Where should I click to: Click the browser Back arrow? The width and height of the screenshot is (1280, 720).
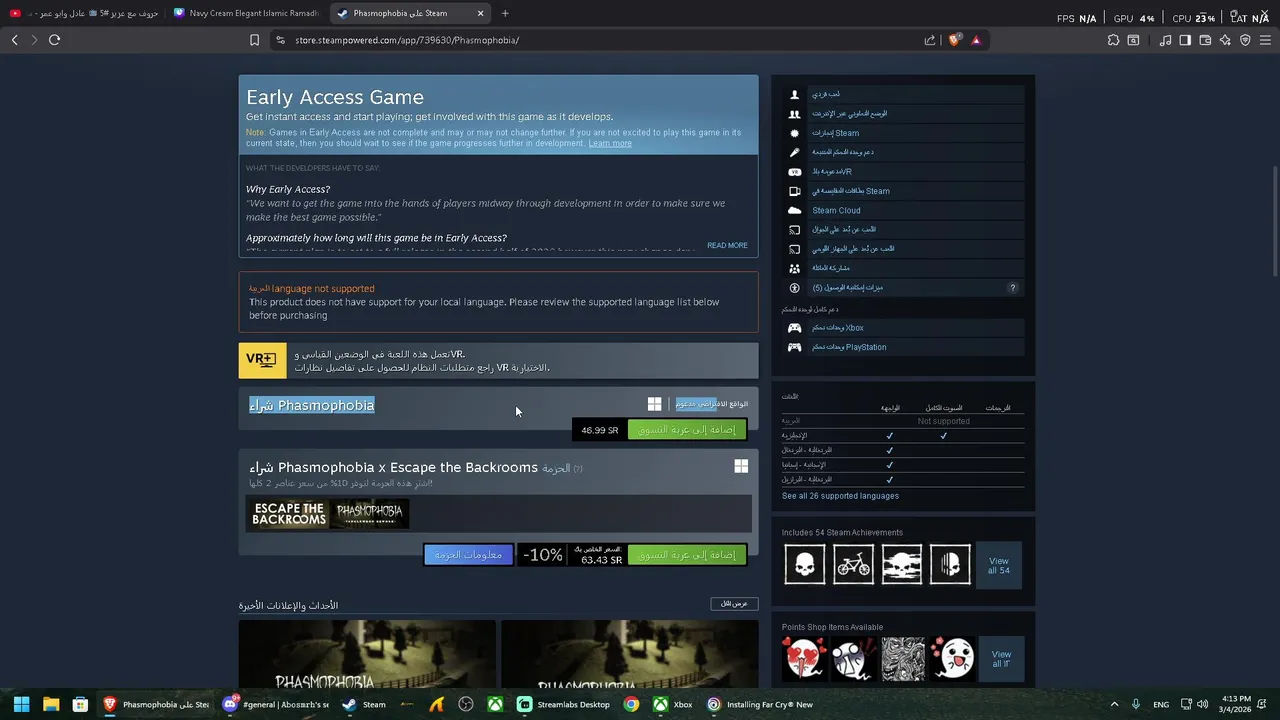point(14,40)
